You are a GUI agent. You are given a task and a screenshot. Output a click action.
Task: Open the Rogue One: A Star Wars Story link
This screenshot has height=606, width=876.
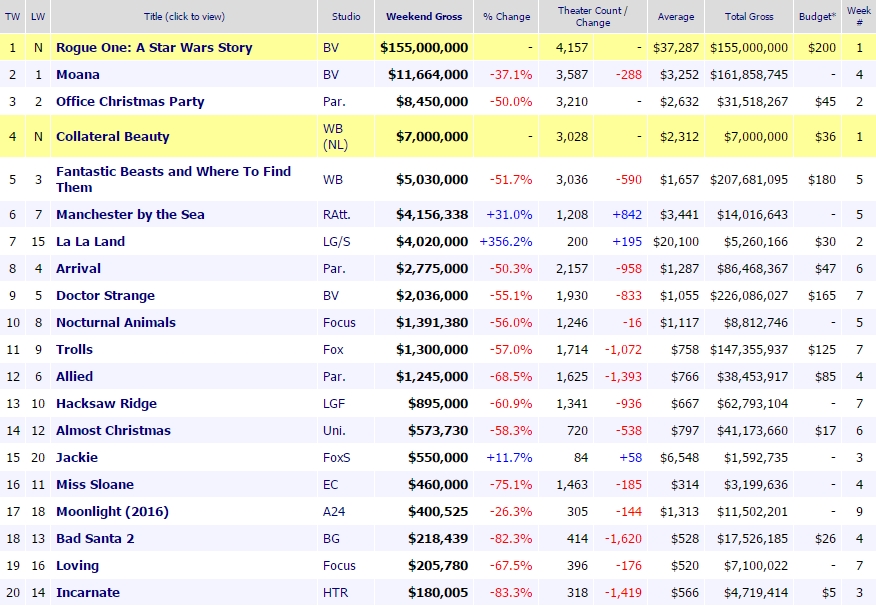tap(154, 48)
